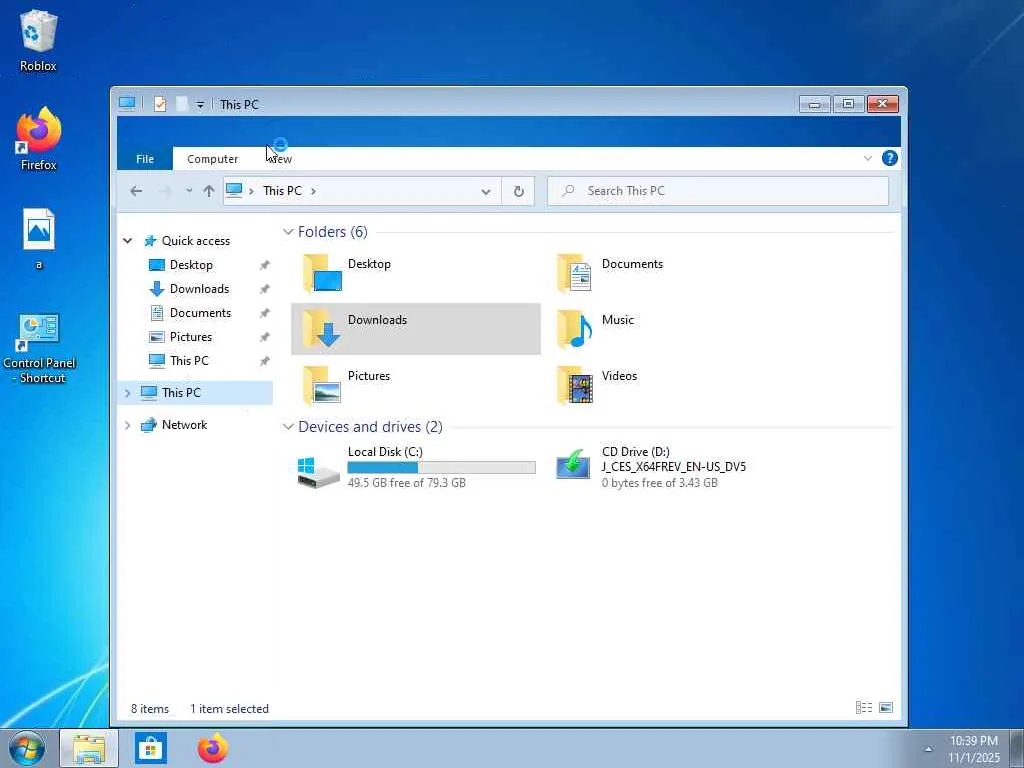The width and height of the screenshot is (1024, 768).
Task: Select Desktop under Quick access
Action: point(191,264)
